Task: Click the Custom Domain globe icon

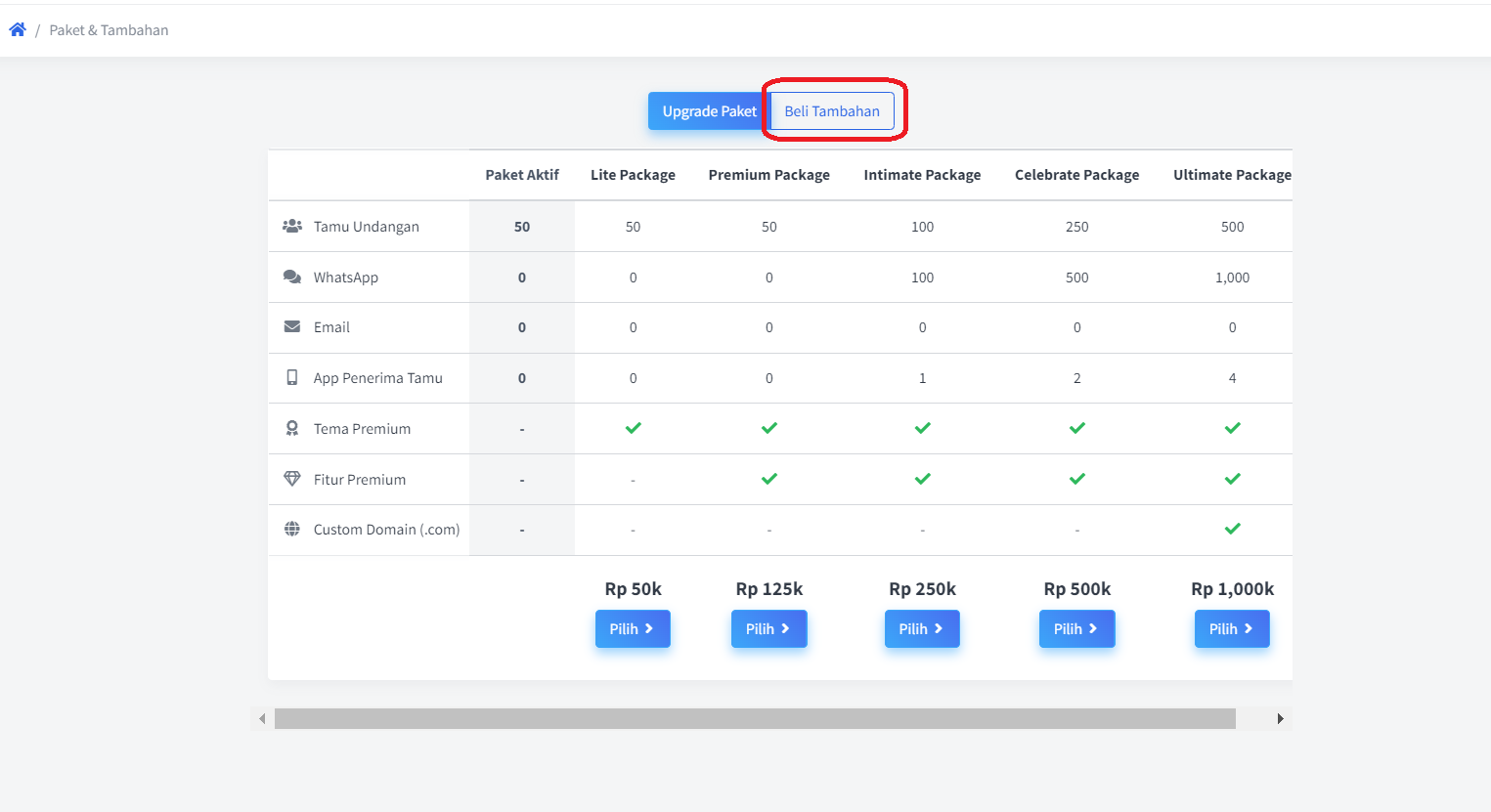Action: (292, 529)
